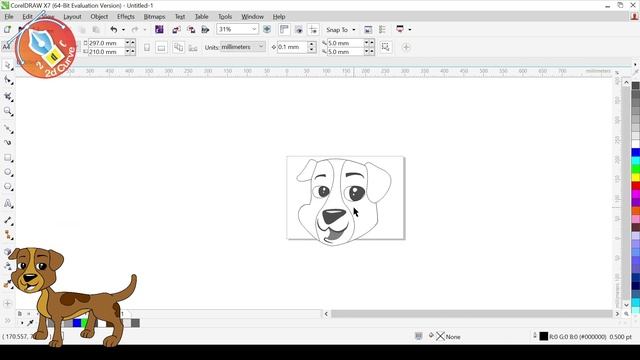The height and width of the screenshot is (360, 640).
Task: Select the Crop tool
Action: 7,96
